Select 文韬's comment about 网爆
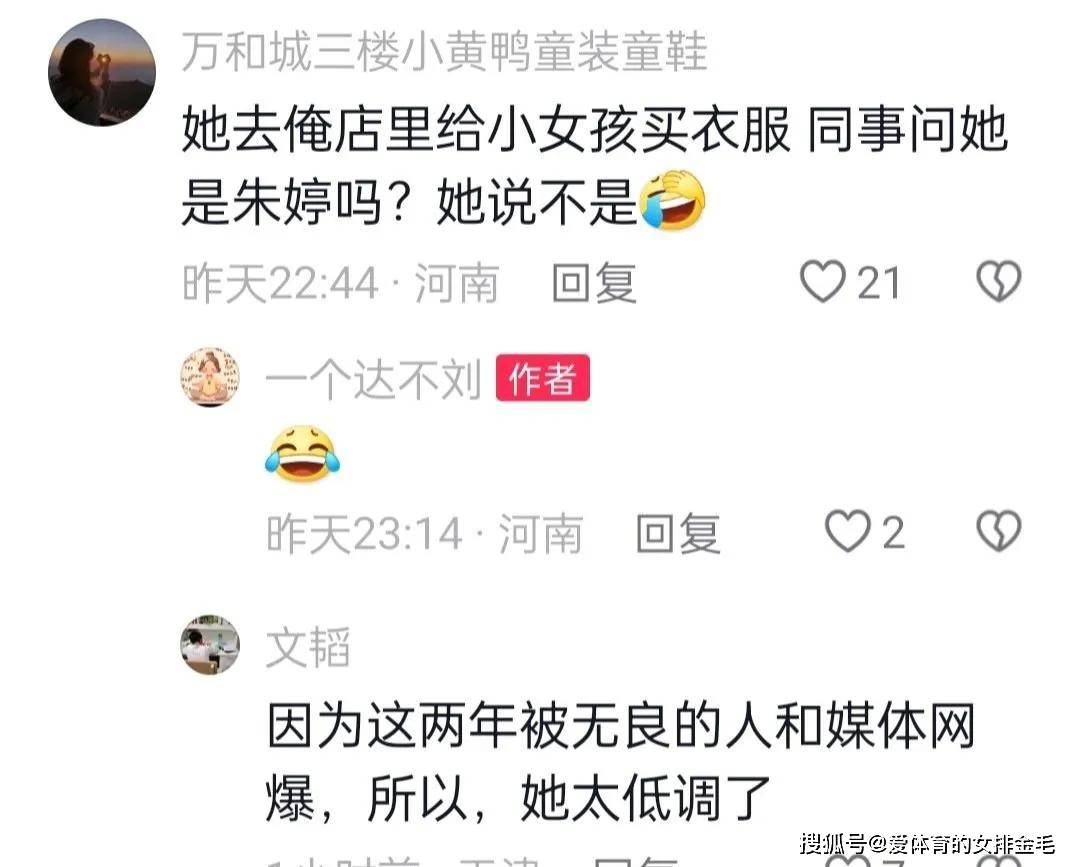The height and width of the screenshot is (867, 1080). (x=621, y=762)
